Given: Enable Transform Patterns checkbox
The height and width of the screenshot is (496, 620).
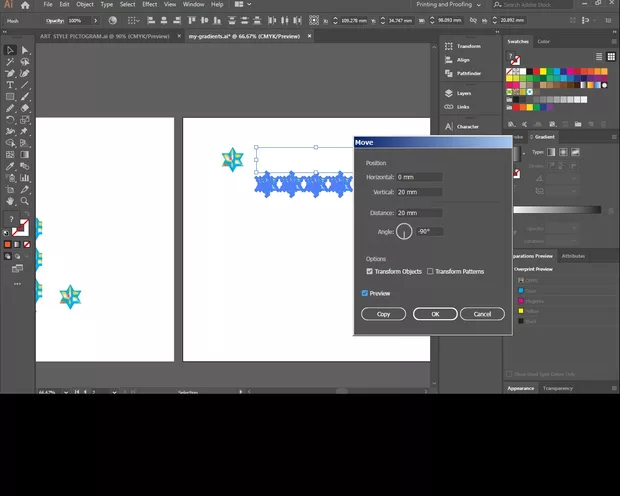Looking at the screenshot, I should pyautogui.click(x=430, y=271).
